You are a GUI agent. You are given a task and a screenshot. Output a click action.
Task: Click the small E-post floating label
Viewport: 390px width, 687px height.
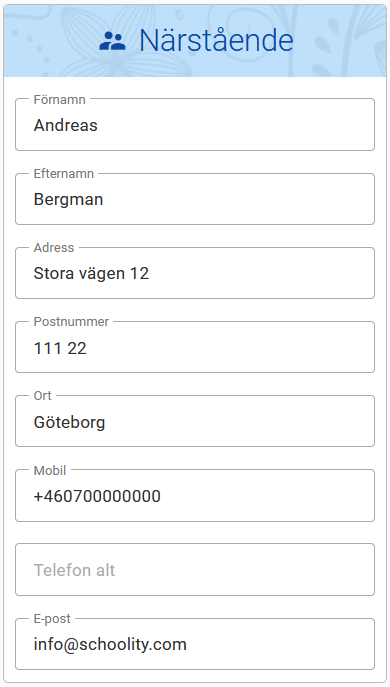[x=52, y=619]
